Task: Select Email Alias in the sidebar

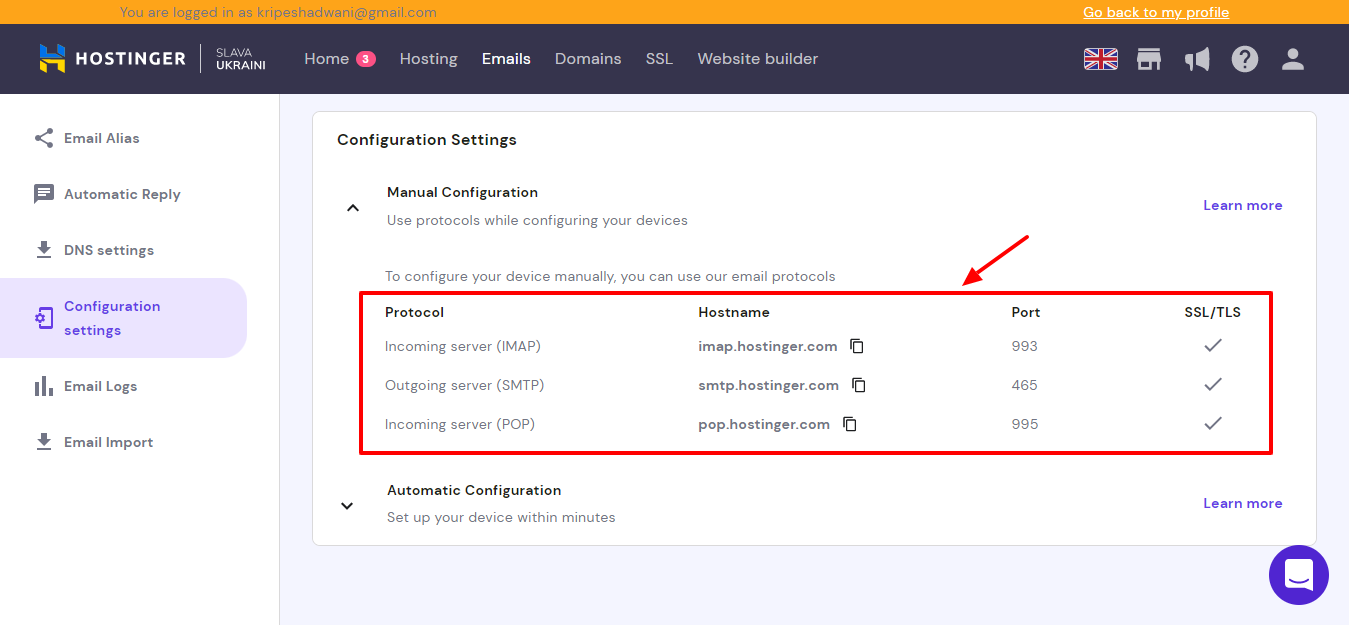Action: click(101, 138)
